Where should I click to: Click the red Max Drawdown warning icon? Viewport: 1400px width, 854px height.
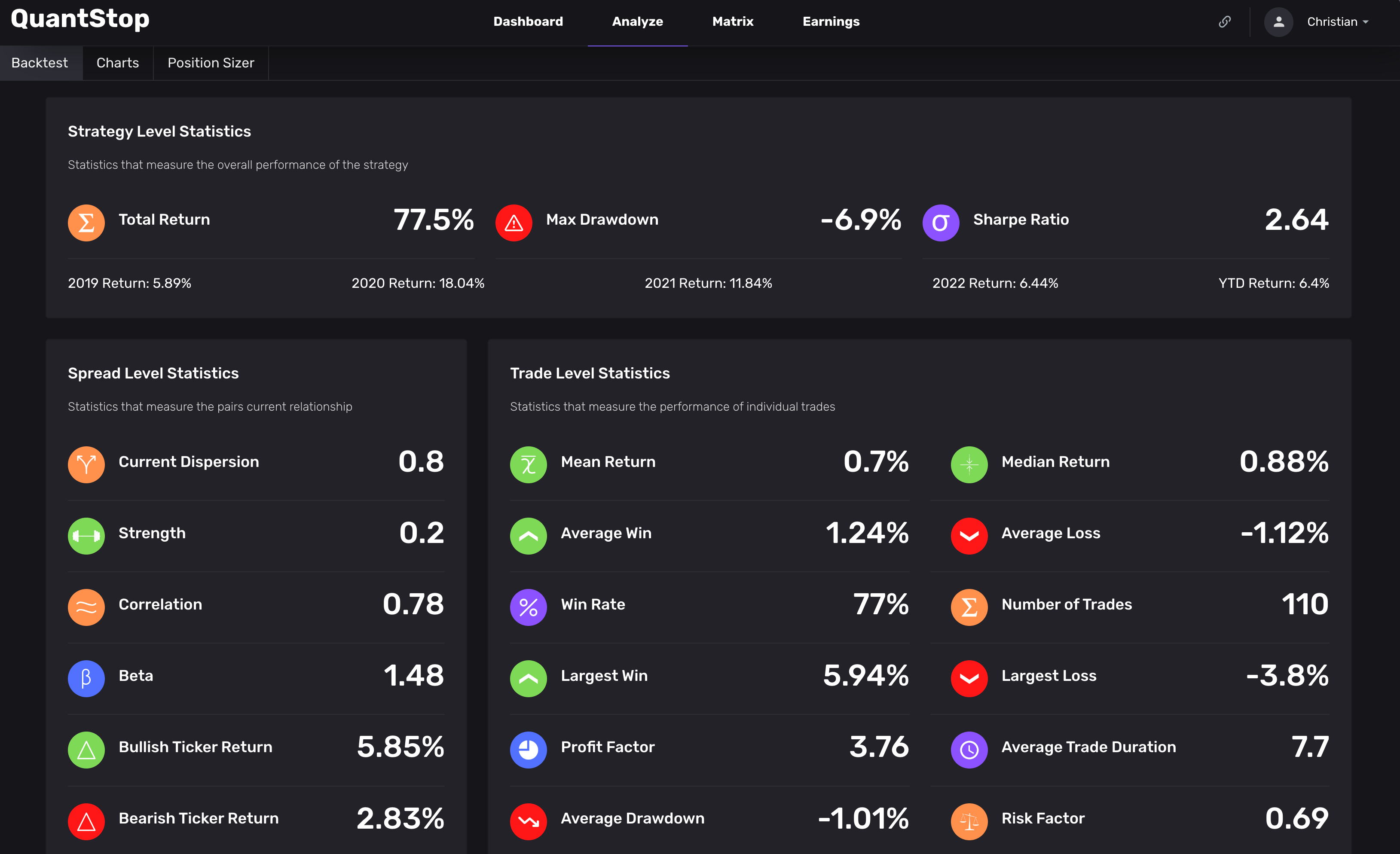click(x=513, y=223)
